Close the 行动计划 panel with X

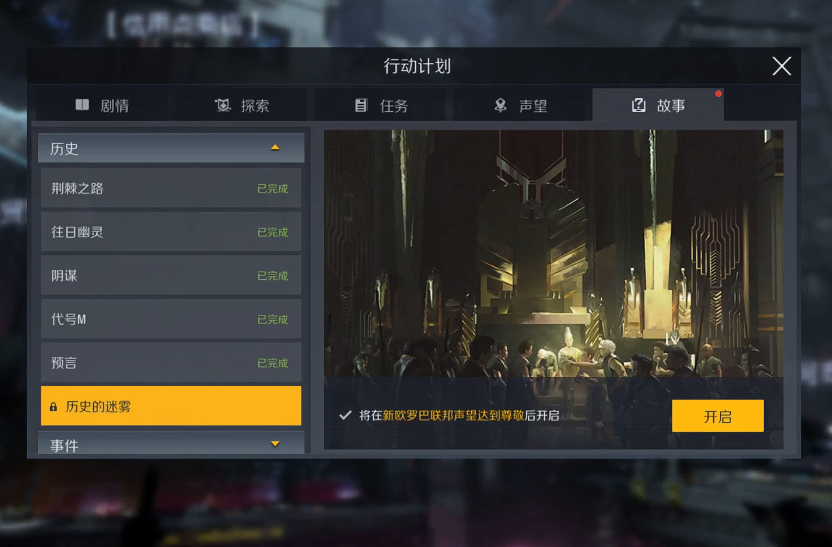(x=782, y=66)
